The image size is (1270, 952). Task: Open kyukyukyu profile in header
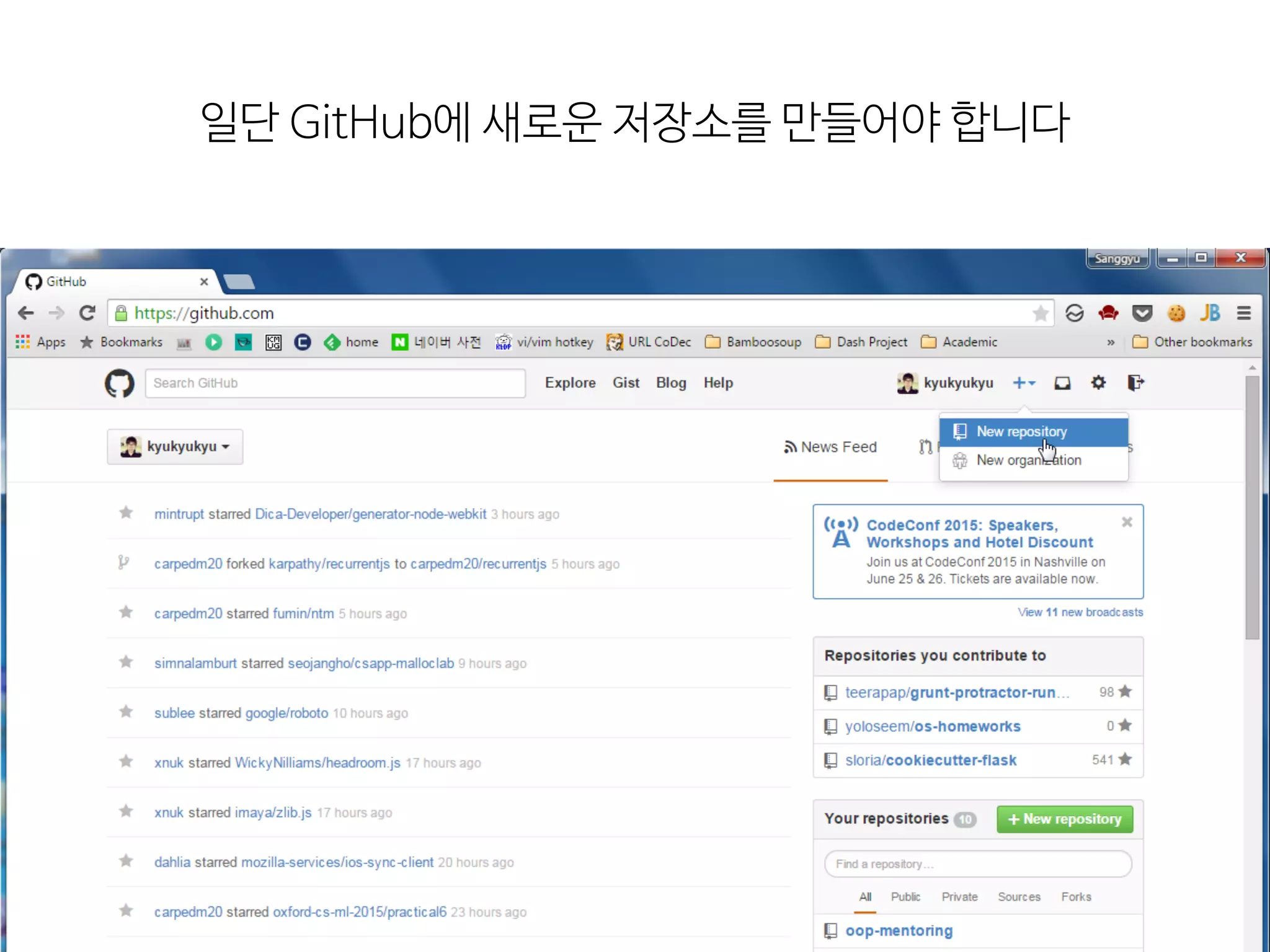point(945,383)
